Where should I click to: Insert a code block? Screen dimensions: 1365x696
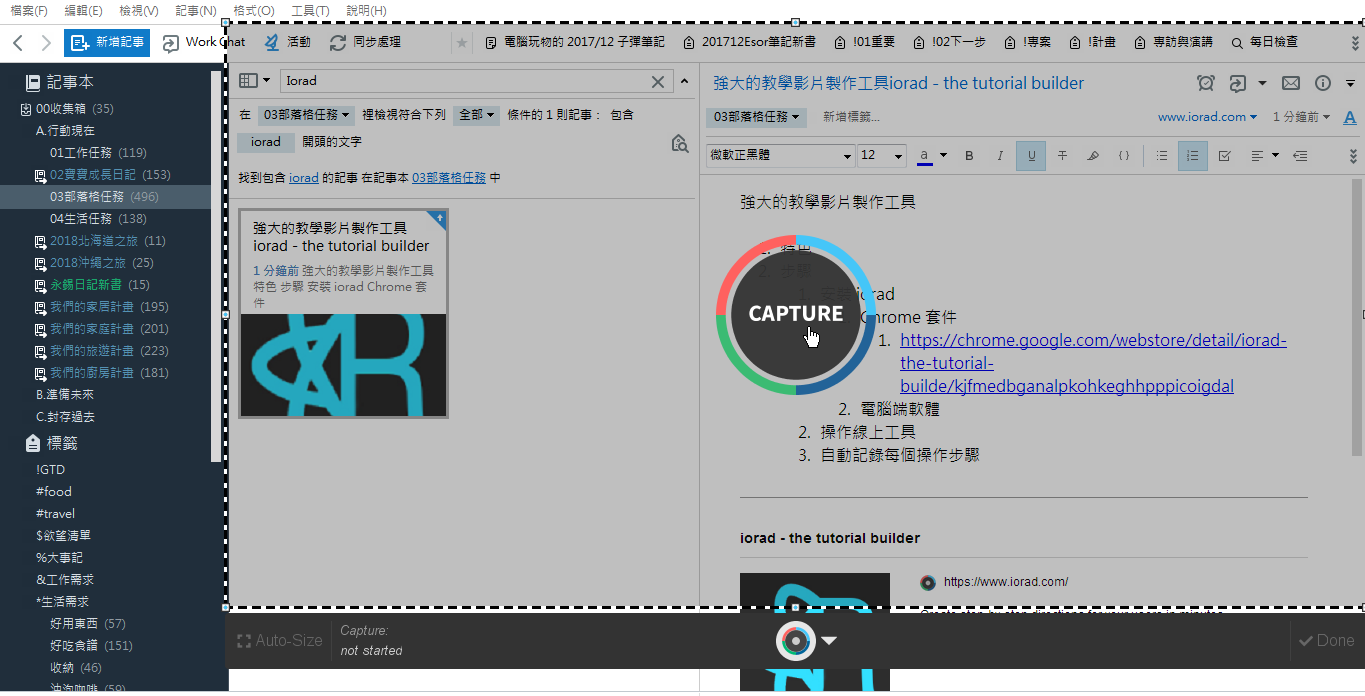click(1124, 155)
